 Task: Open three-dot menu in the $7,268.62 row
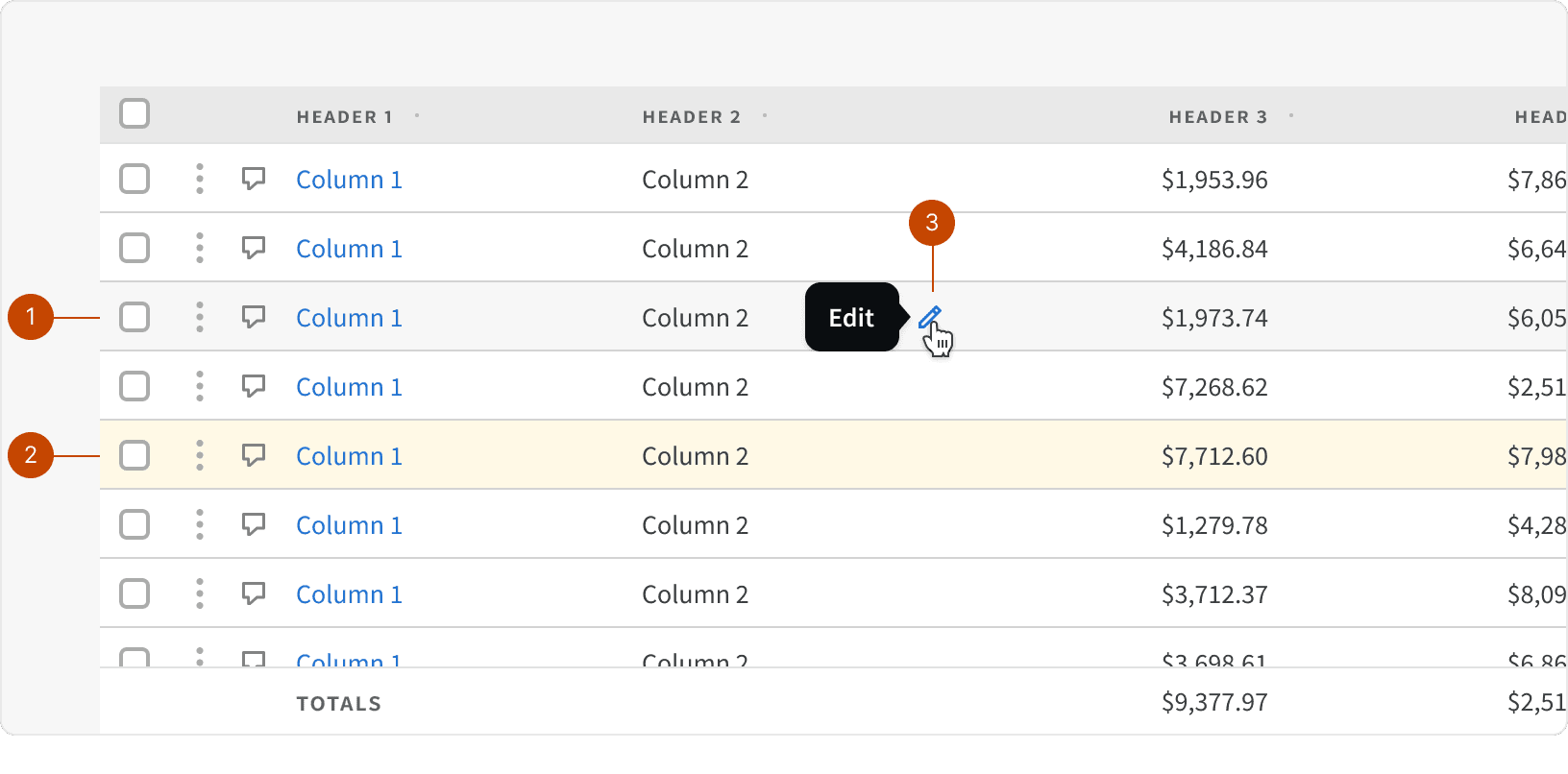(200, 386)
